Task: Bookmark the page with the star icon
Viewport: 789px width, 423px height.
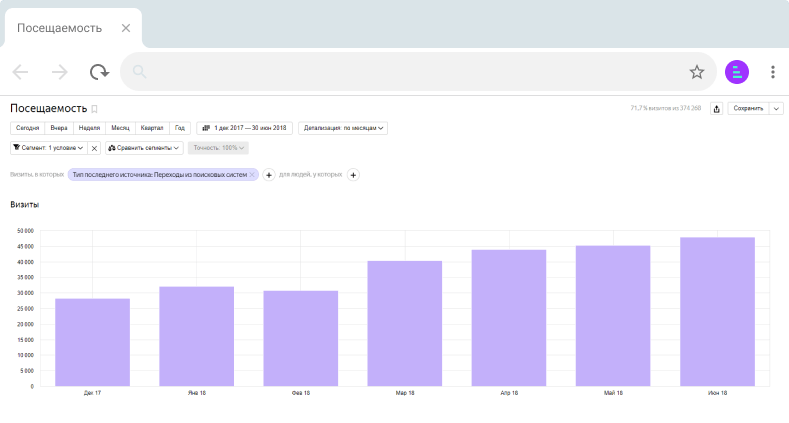Action: [696, 72]
